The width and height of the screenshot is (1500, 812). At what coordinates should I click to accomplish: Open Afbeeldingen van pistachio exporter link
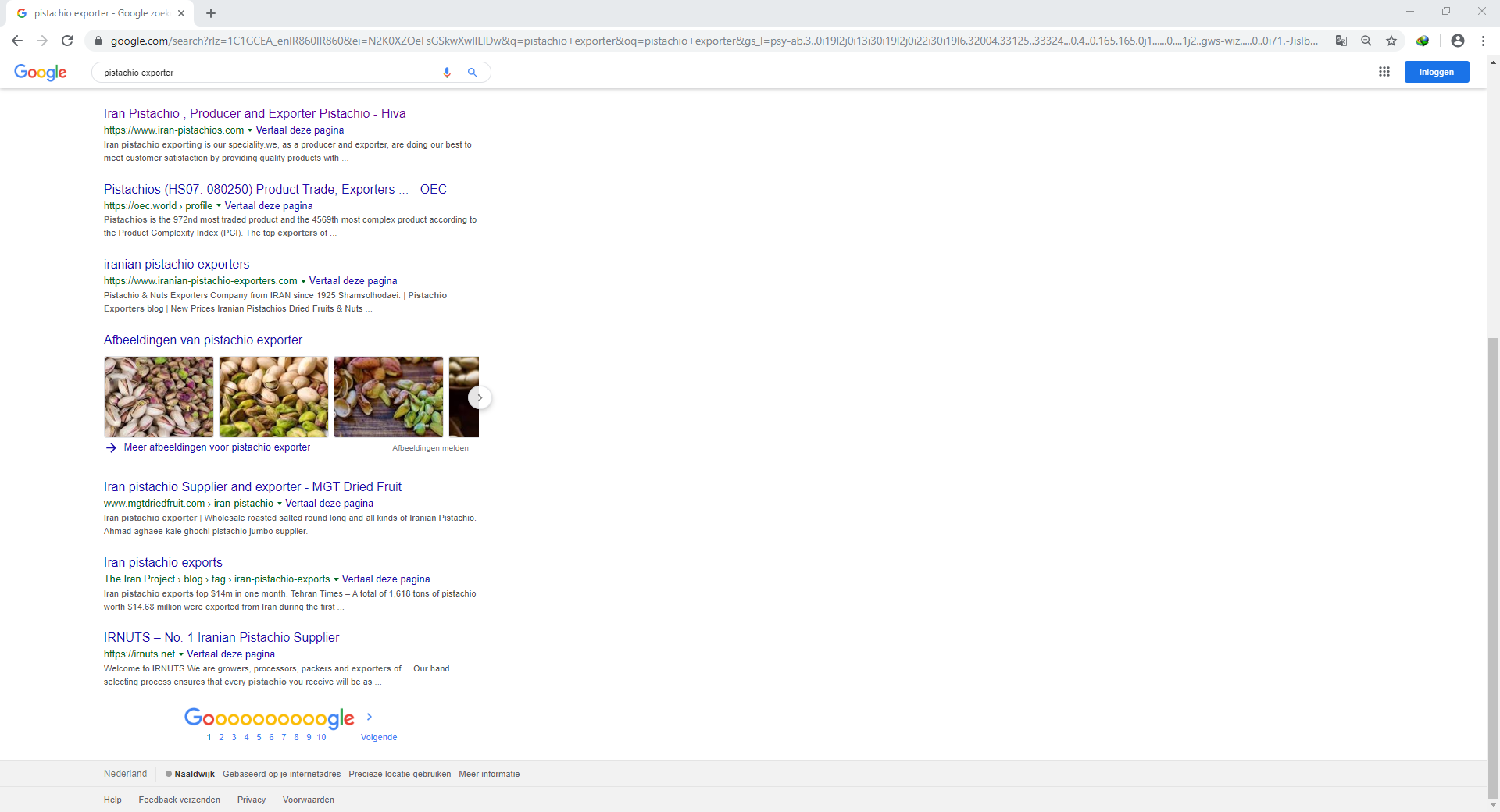203,340
